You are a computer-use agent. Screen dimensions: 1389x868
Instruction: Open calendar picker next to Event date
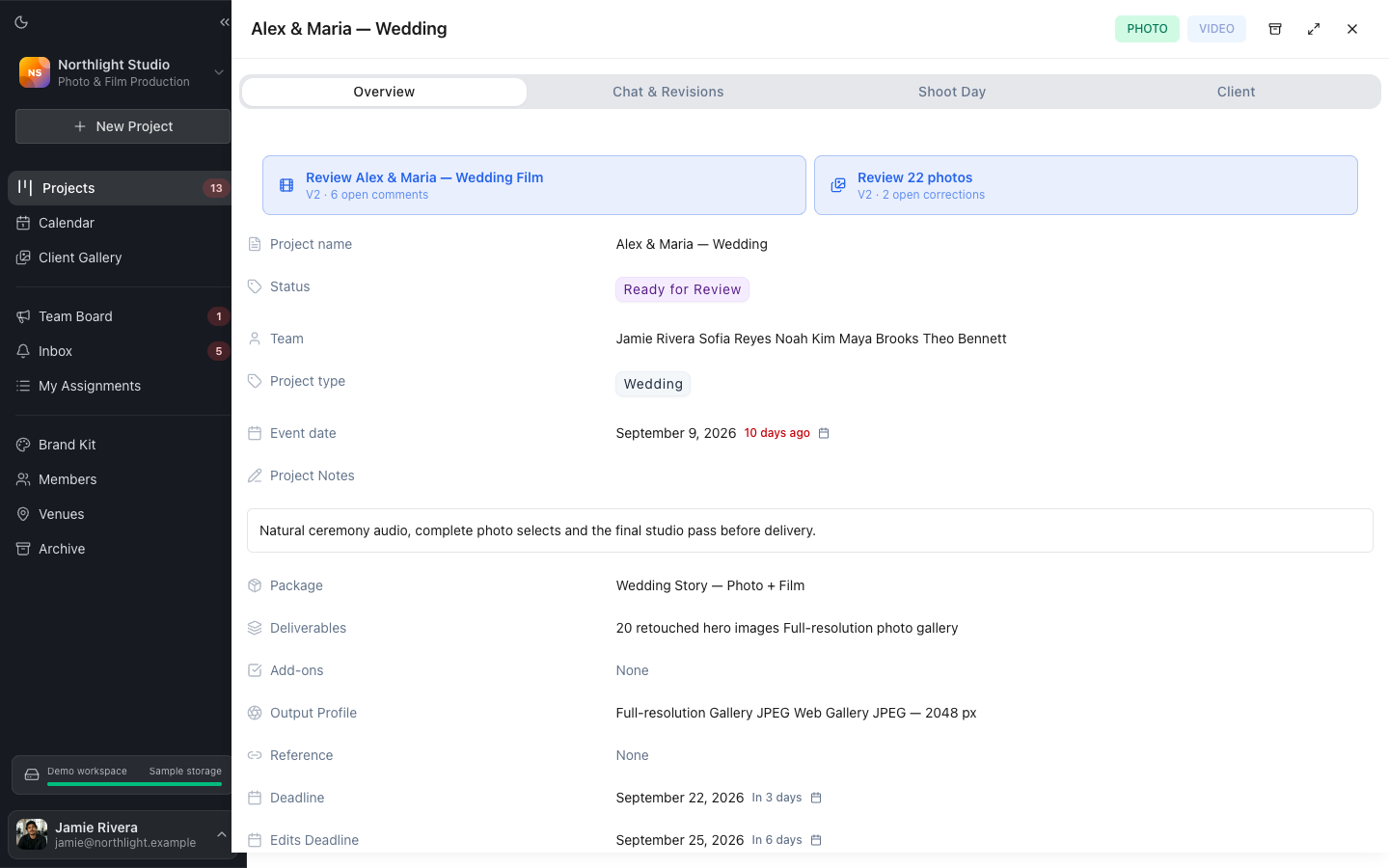(824, 433)
